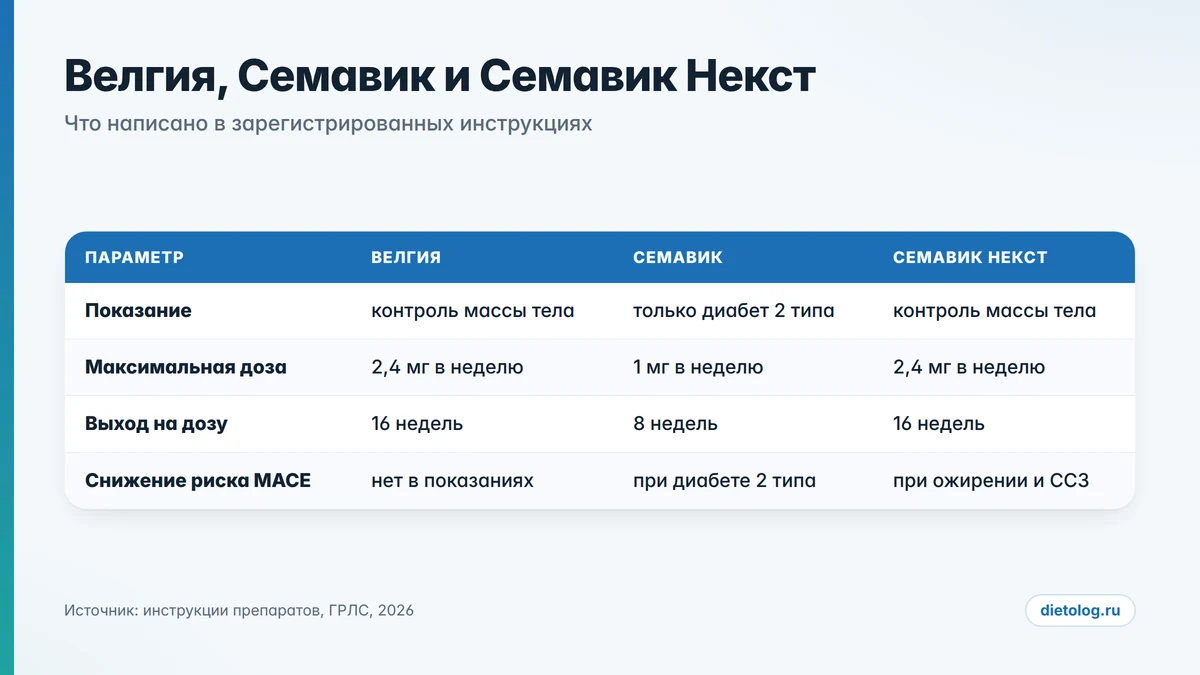
Task: Click '2,4 мг в неделю' in Семавик Некст column
Action: [969, 367]
